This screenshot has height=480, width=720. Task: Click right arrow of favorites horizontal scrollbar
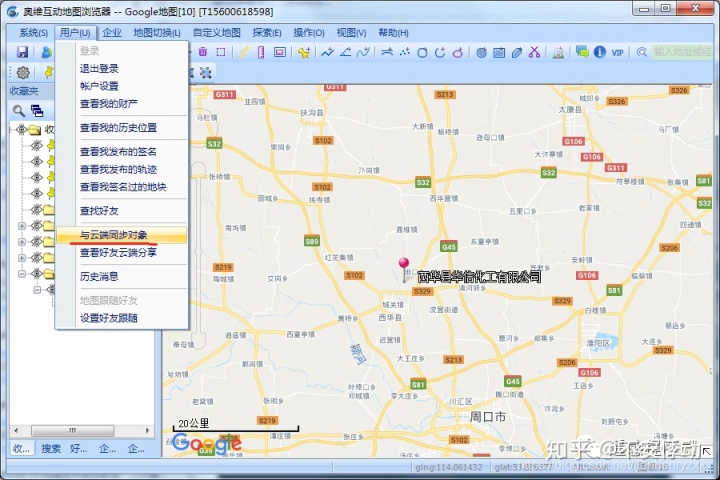[147, 430]
